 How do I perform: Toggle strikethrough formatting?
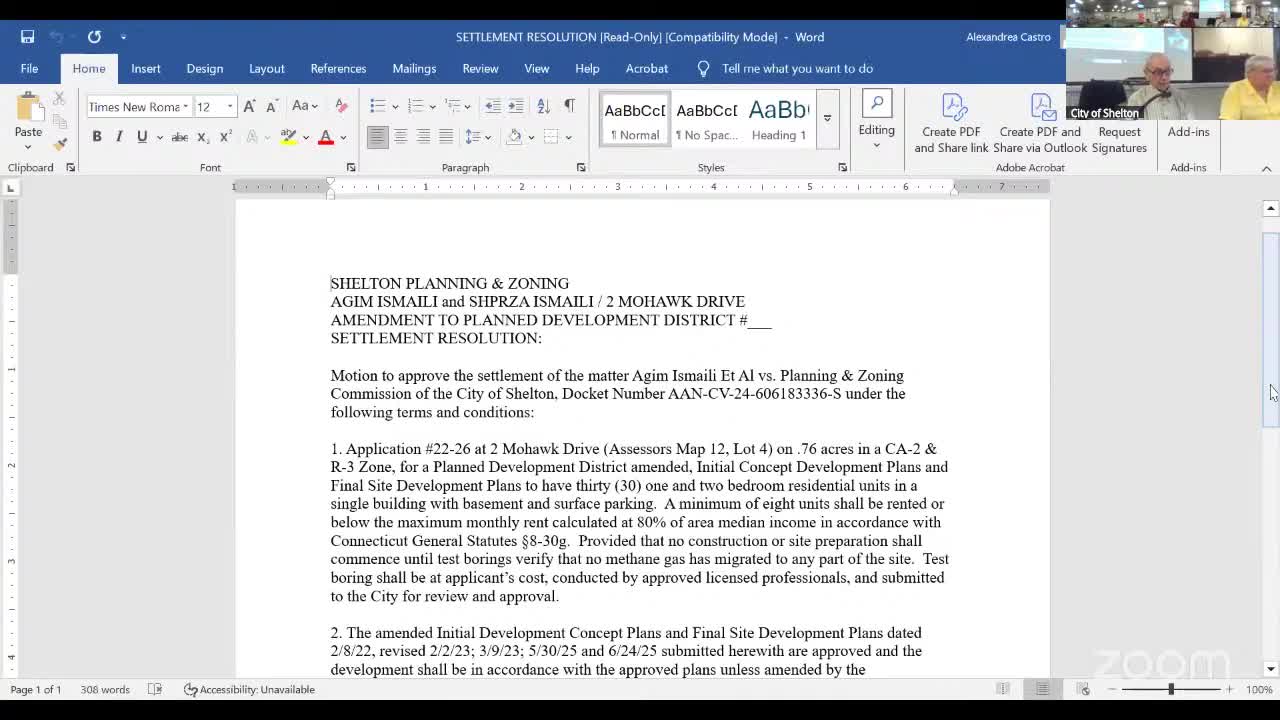[180, 137]
